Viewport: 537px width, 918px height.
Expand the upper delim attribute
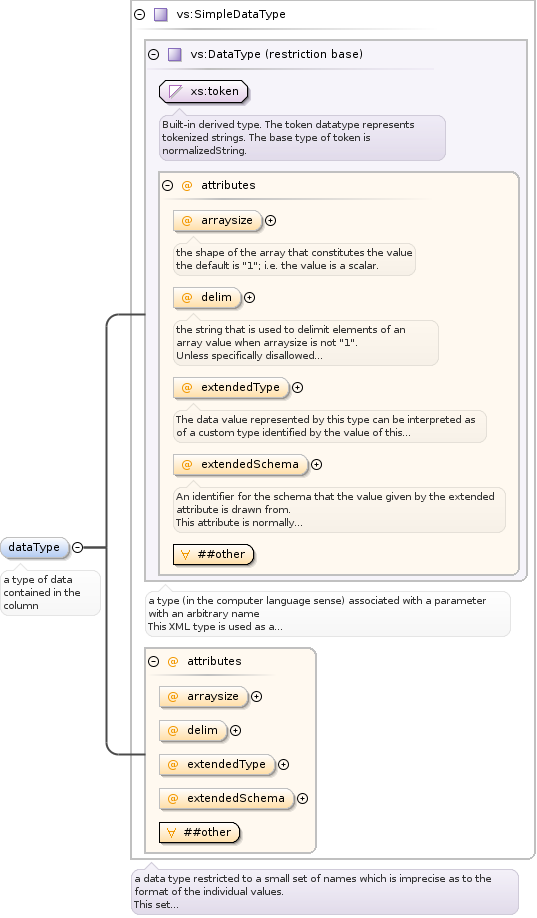[249, 297]
